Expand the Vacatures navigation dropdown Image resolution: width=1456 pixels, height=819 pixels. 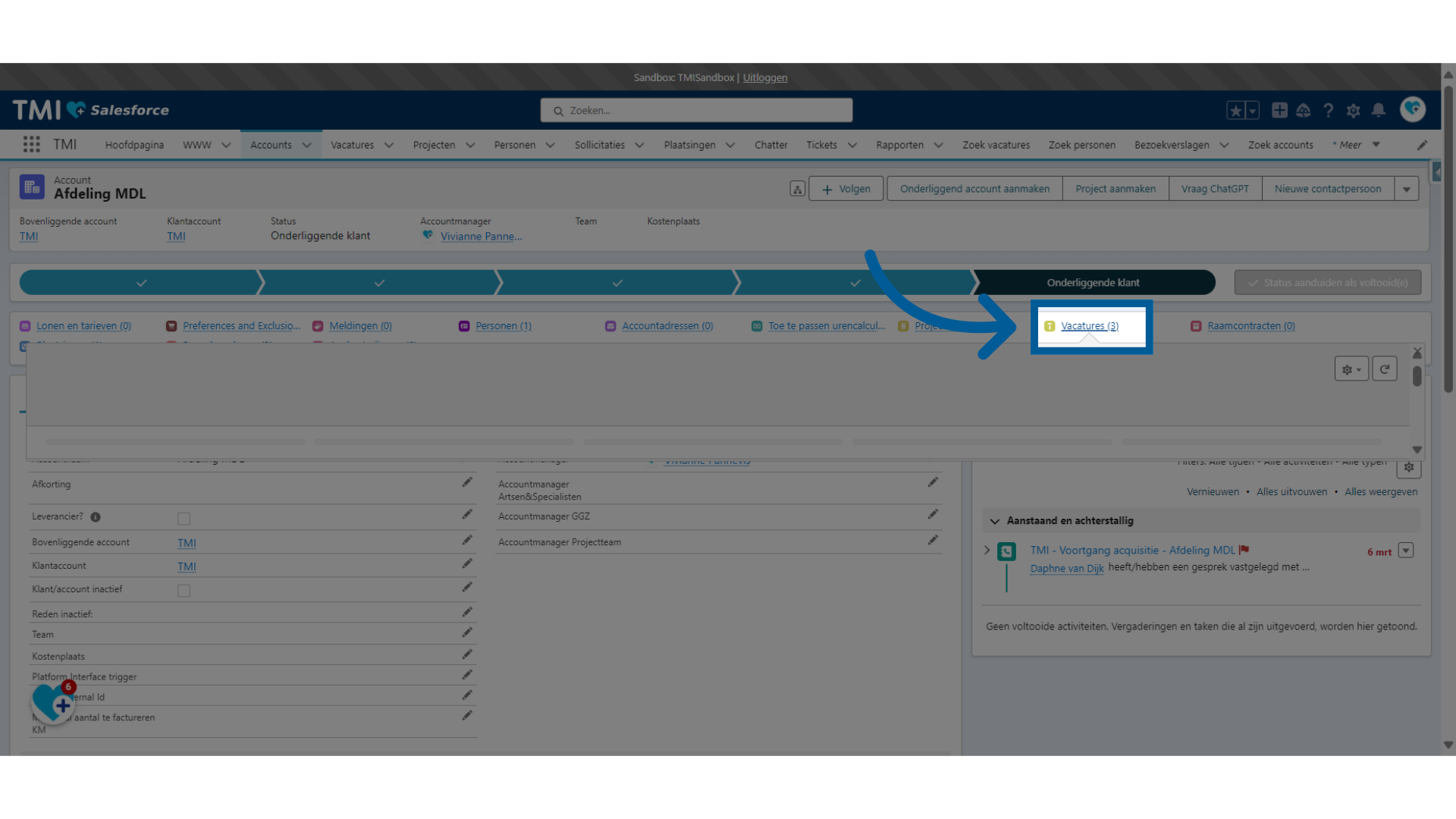[x=389, y=145]
